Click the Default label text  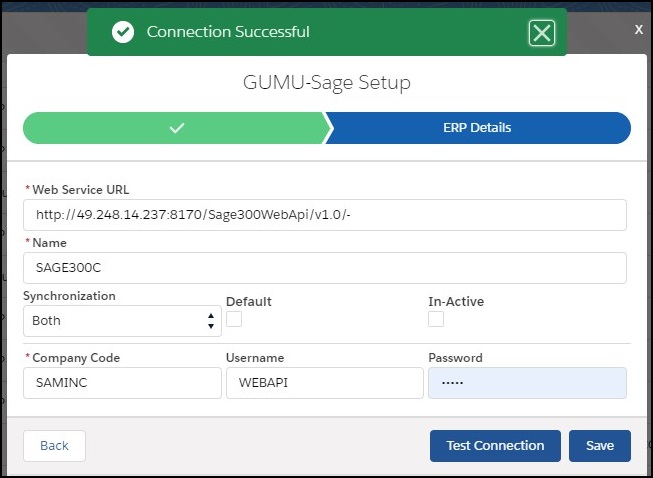click(x=249, y=301)
